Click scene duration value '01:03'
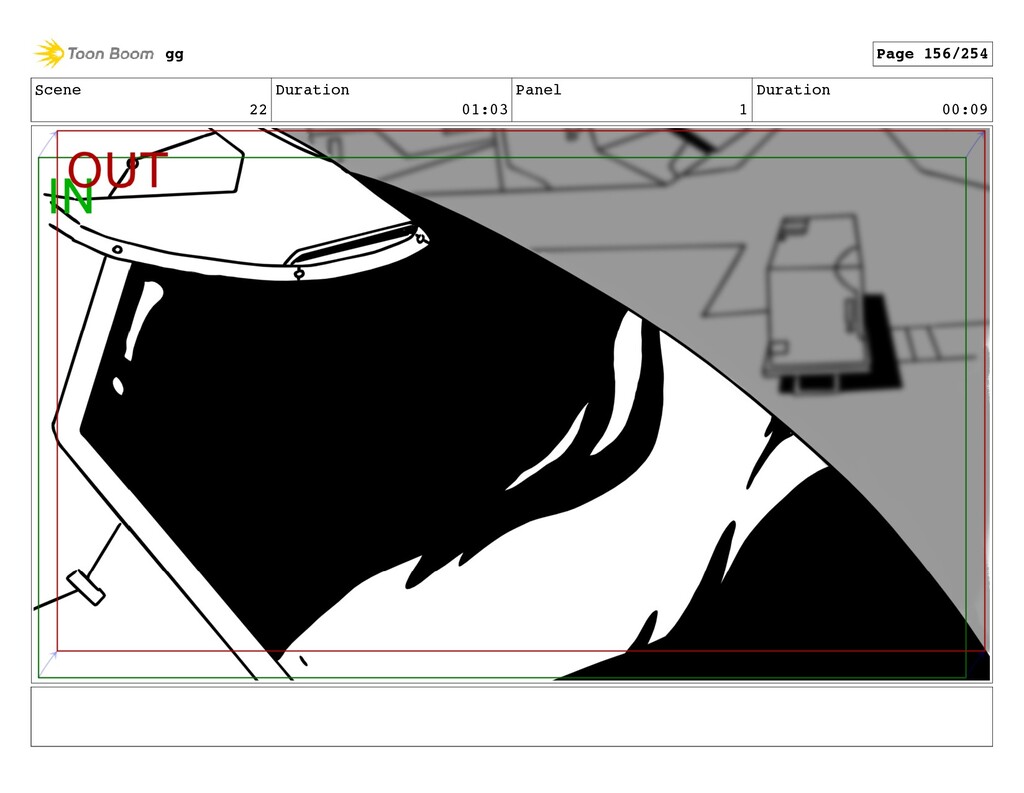 pos(485,110)
